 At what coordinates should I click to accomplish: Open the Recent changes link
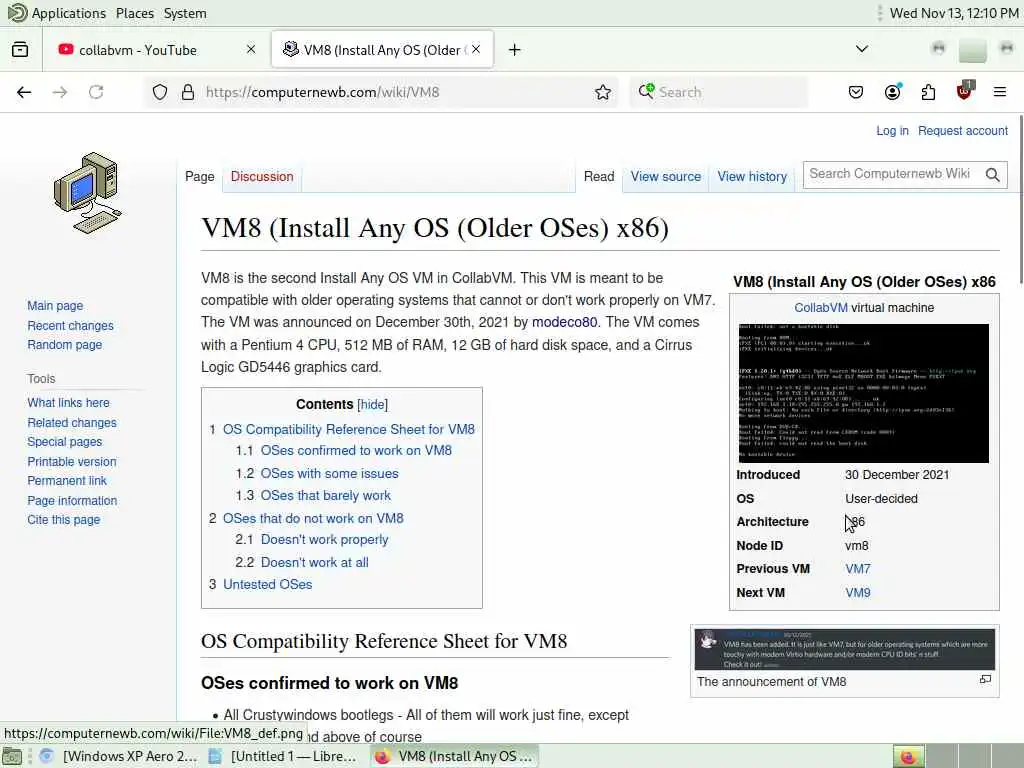point(70,325)
